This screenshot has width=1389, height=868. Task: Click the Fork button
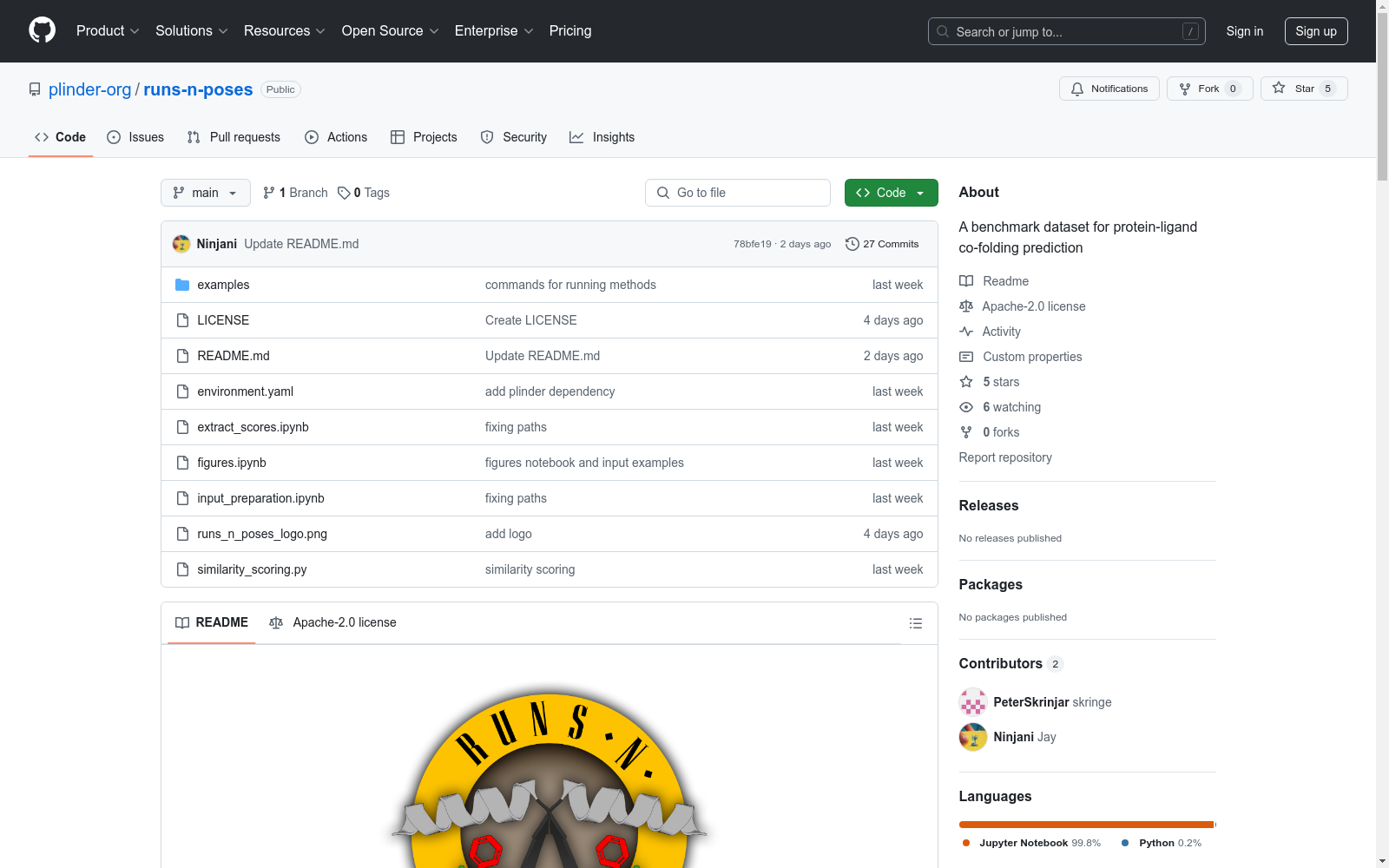point(1209,89)
